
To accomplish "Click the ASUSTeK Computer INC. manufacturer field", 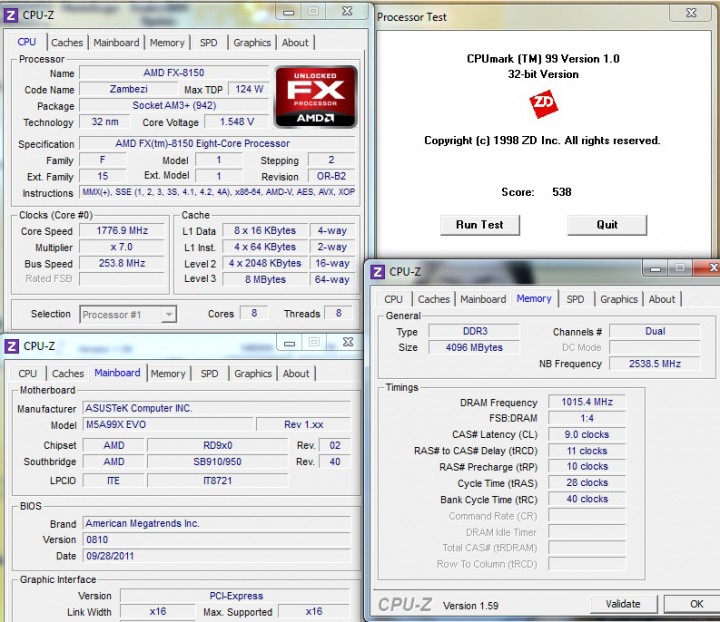I will (x=216, y=408).
